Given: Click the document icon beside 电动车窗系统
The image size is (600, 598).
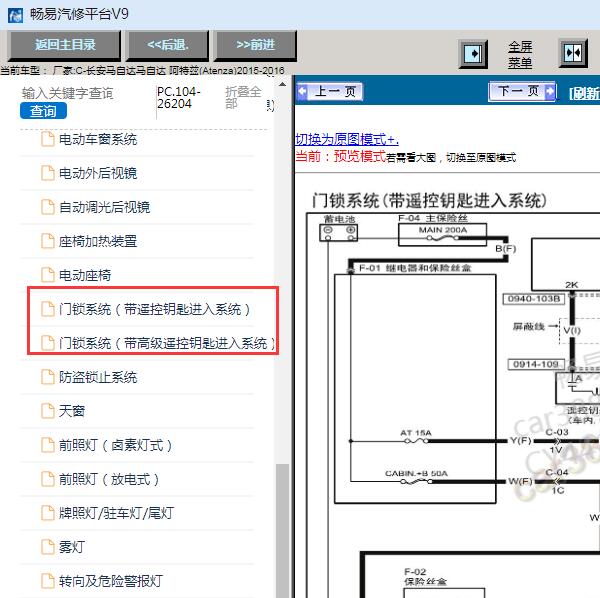Looking at the screenshot, I should [x=48, y=139].
